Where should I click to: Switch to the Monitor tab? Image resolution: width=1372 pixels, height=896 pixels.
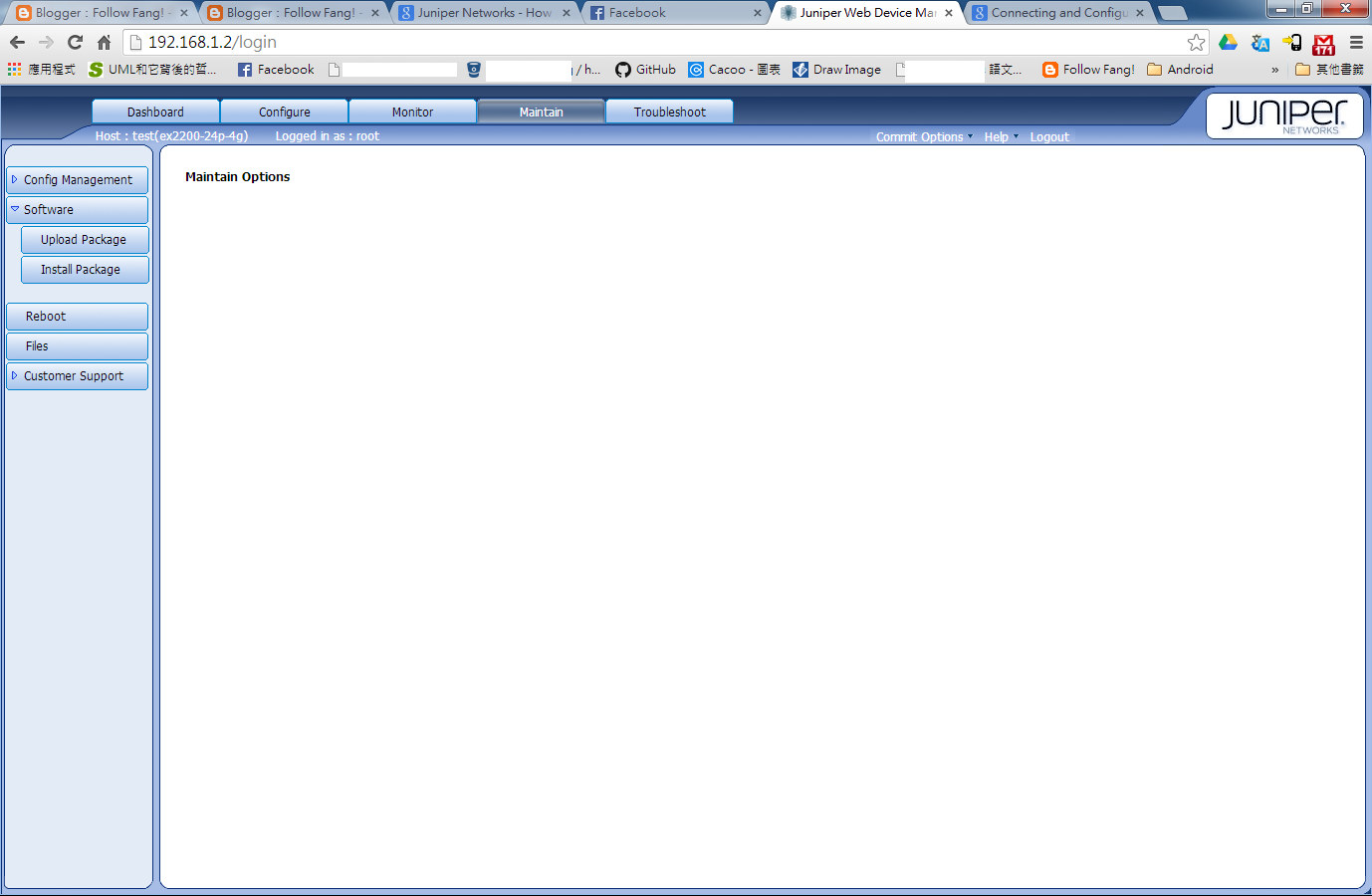(412, 112)
